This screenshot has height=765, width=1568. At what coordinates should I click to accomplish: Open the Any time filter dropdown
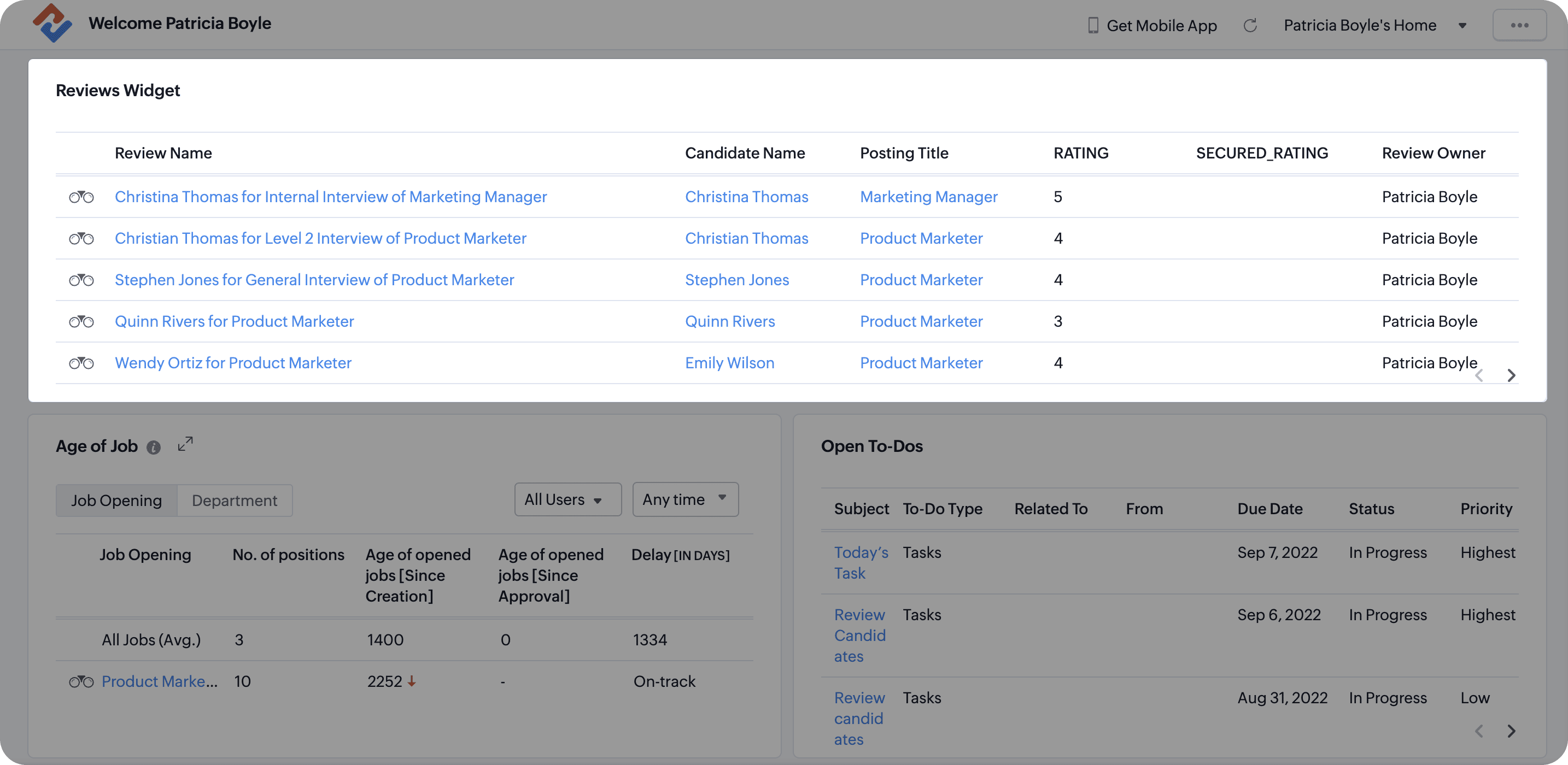[685, 499]
